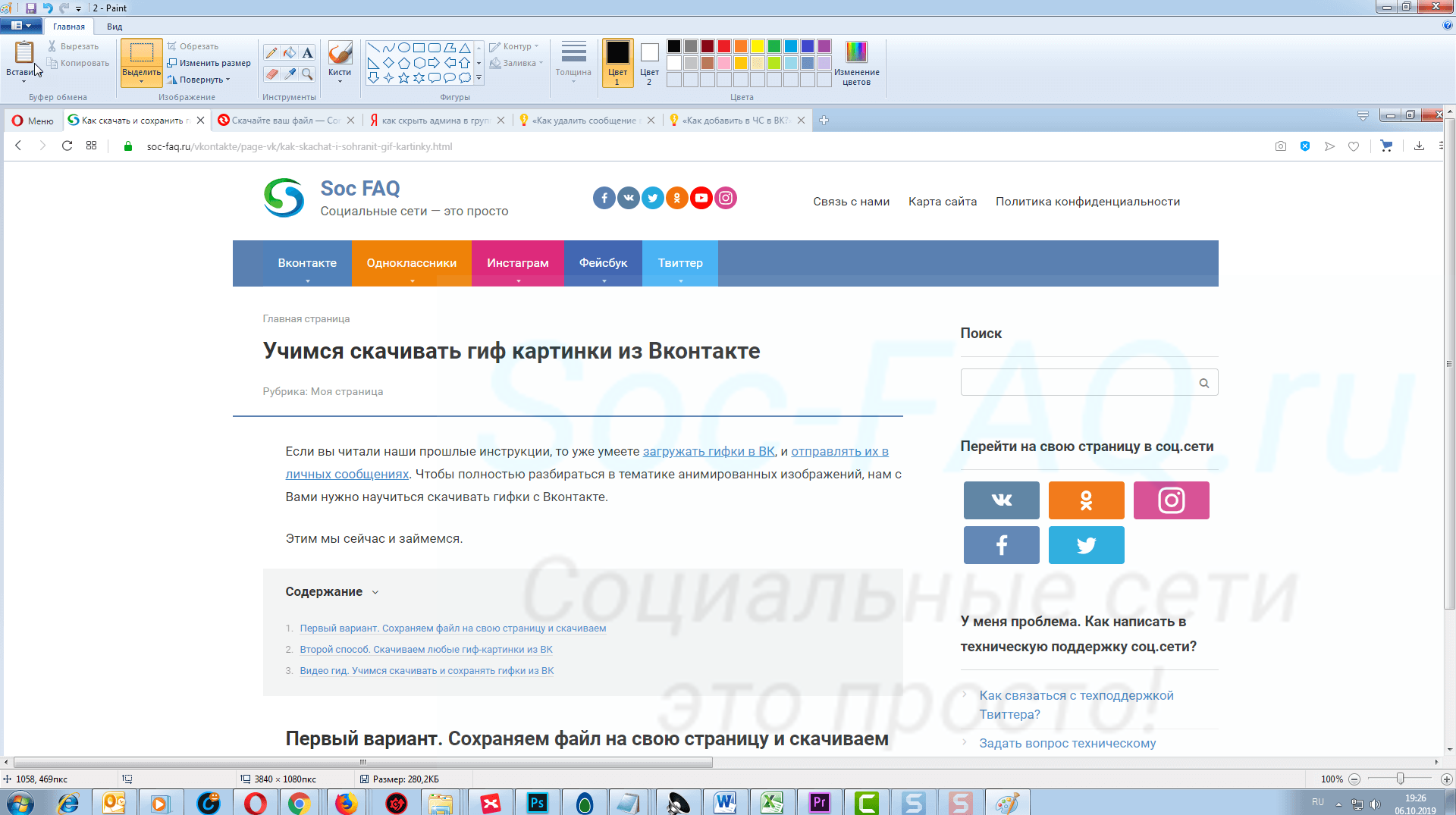Viewport: 1456px width, 815px height.
Task: Select the Text tool
Action: click(307, 52)
